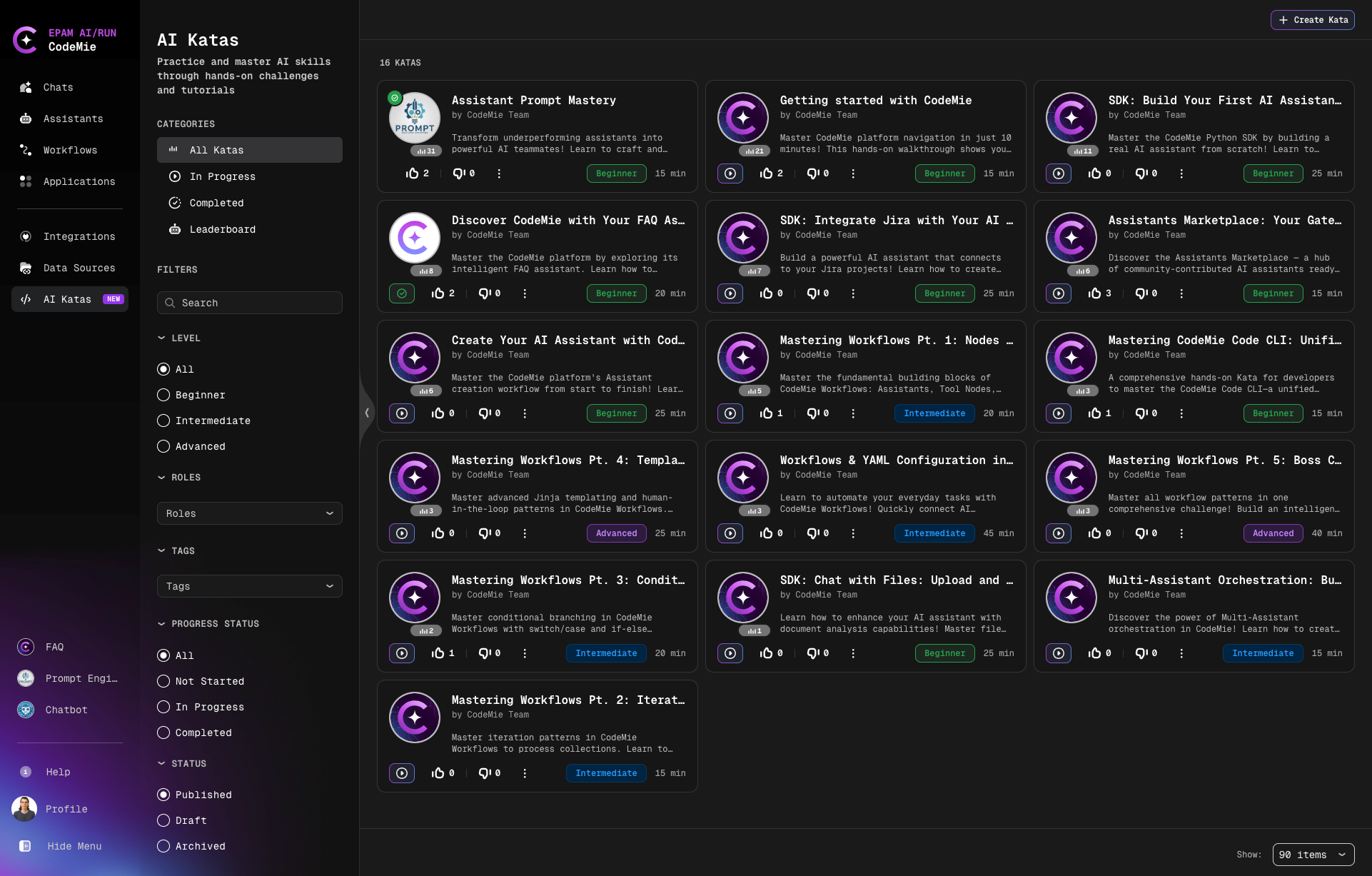Open the Roles dropdown

pos(249,513)
